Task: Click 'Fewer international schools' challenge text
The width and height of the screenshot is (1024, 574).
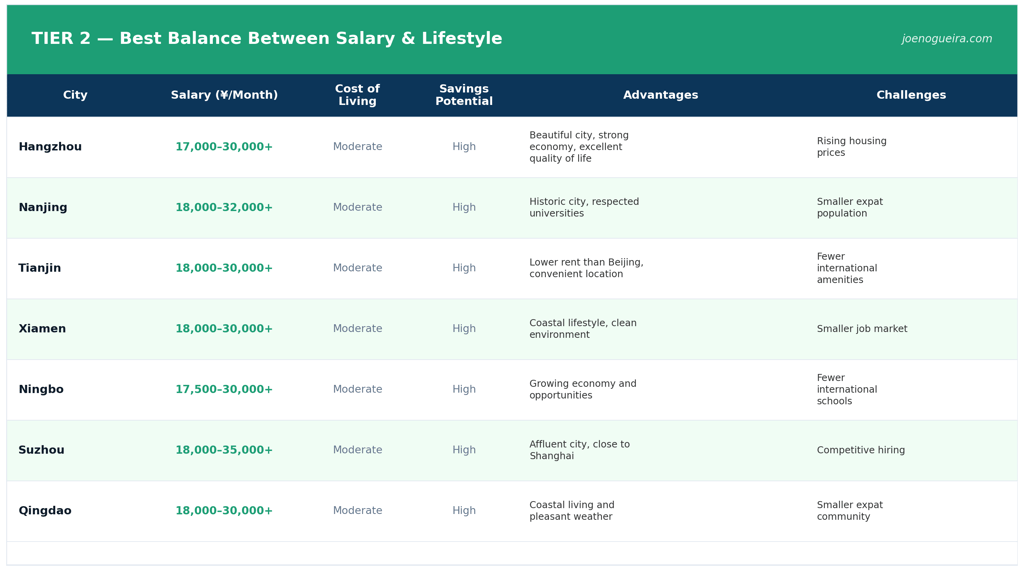Action: (x=847, y=389)
